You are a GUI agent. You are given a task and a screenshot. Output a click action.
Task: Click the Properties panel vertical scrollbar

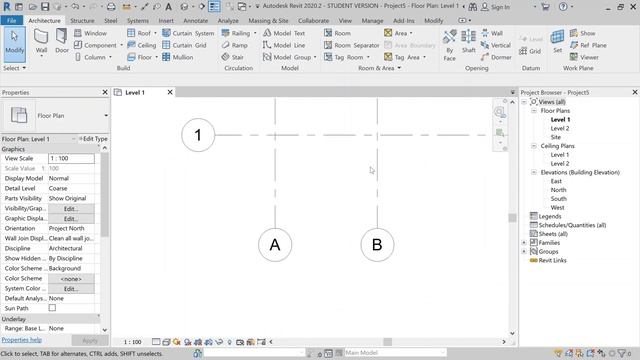(x=104, y=195)
